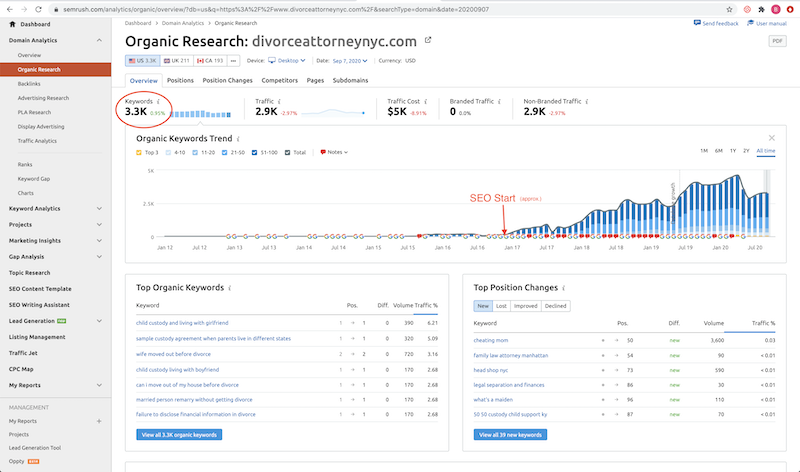The height and width of the screenshot is (472, 800).
Task: Expand the Marketing Insights sidebar section
Action: click(x=99, y=241)
